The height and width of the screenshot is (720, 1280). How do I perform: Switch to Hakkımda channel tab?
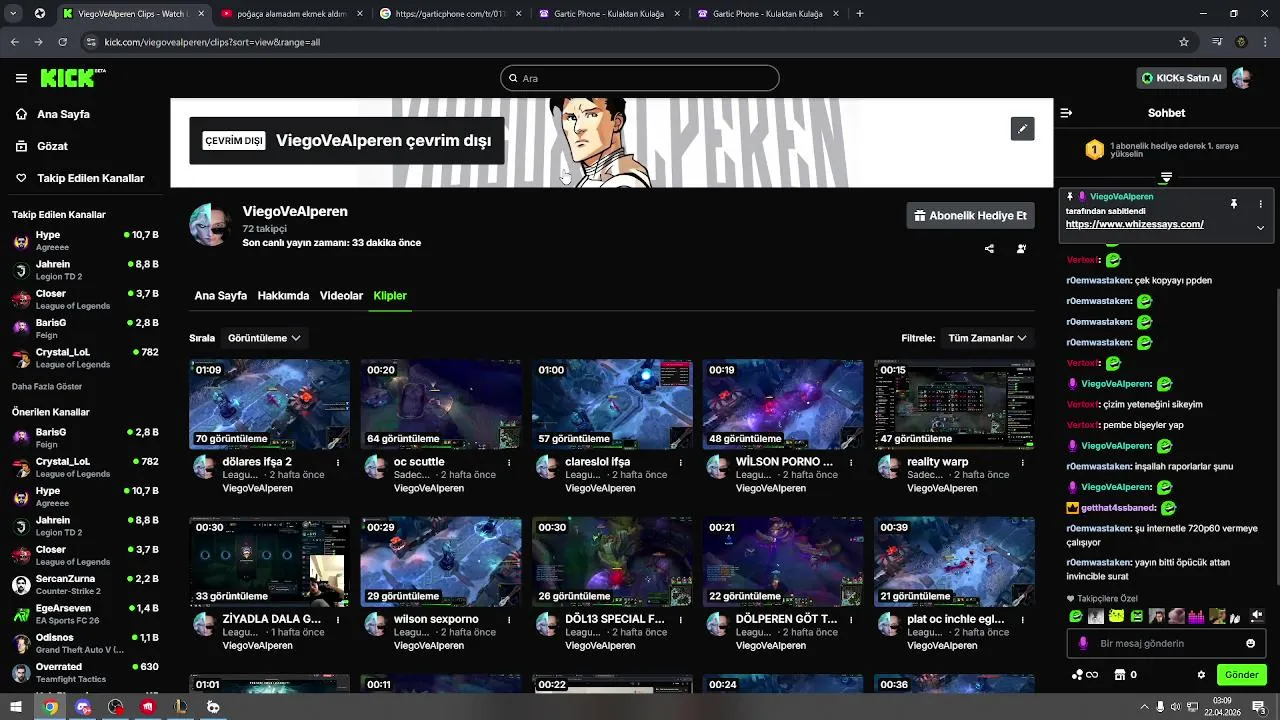(x=283, y=296)
